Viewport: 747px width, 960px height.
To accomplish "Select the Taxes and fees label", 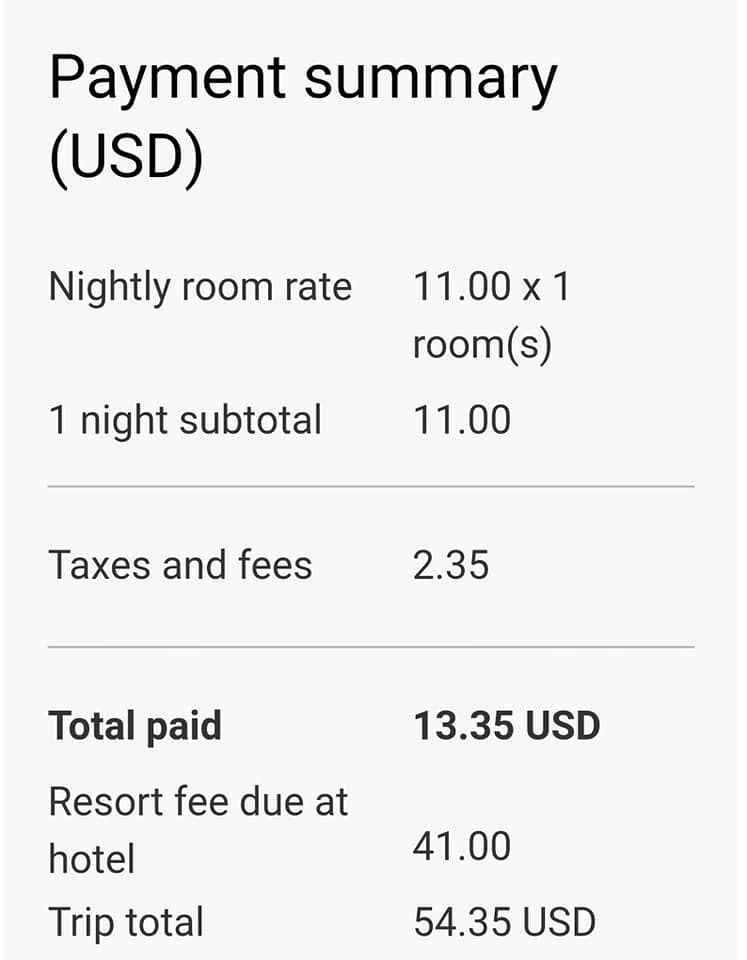I will click(180, 566).
